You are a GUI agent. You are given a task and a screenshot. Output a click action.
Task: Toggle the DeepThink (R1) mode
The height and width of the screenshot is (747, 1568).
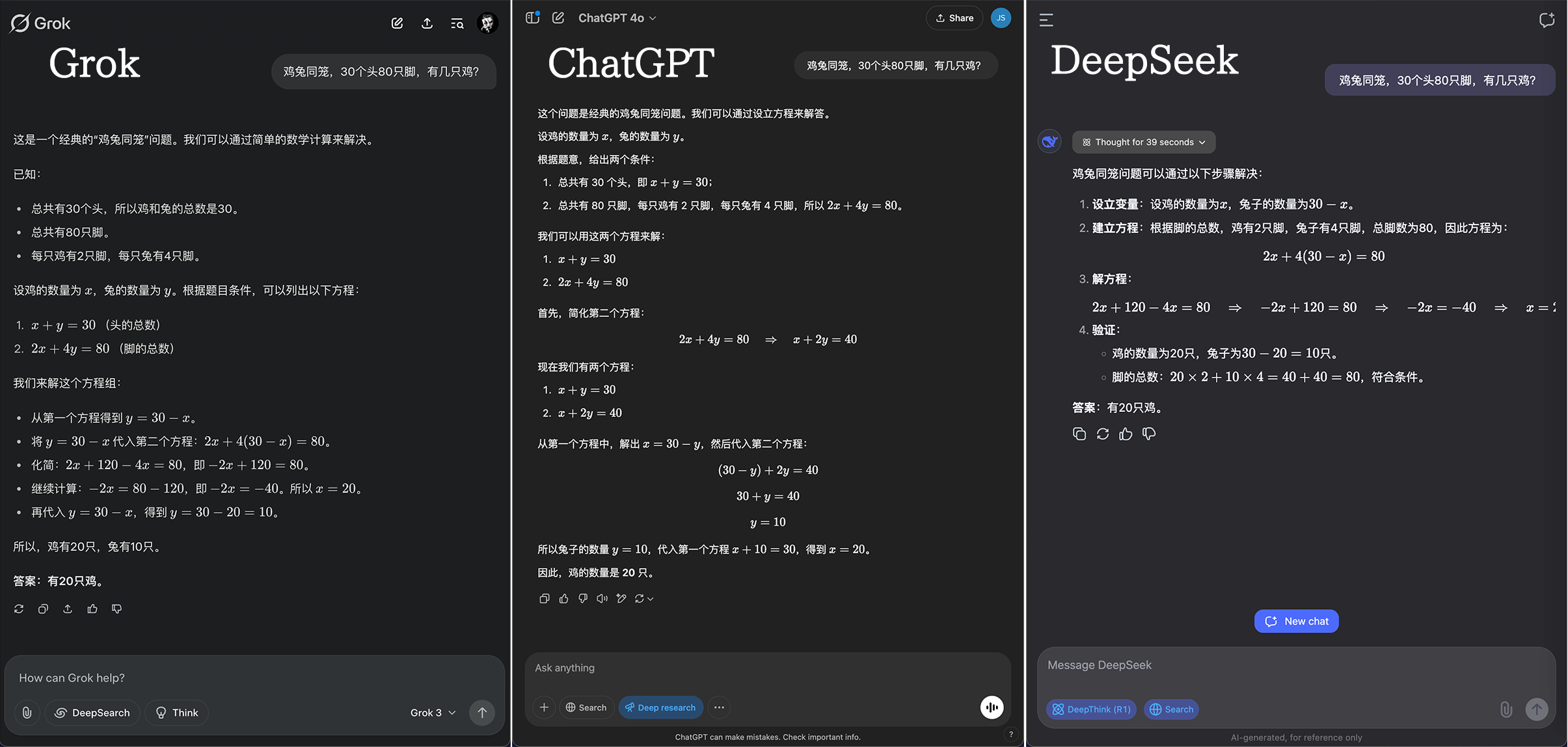pyautogui.click(x=1091, y=709)
